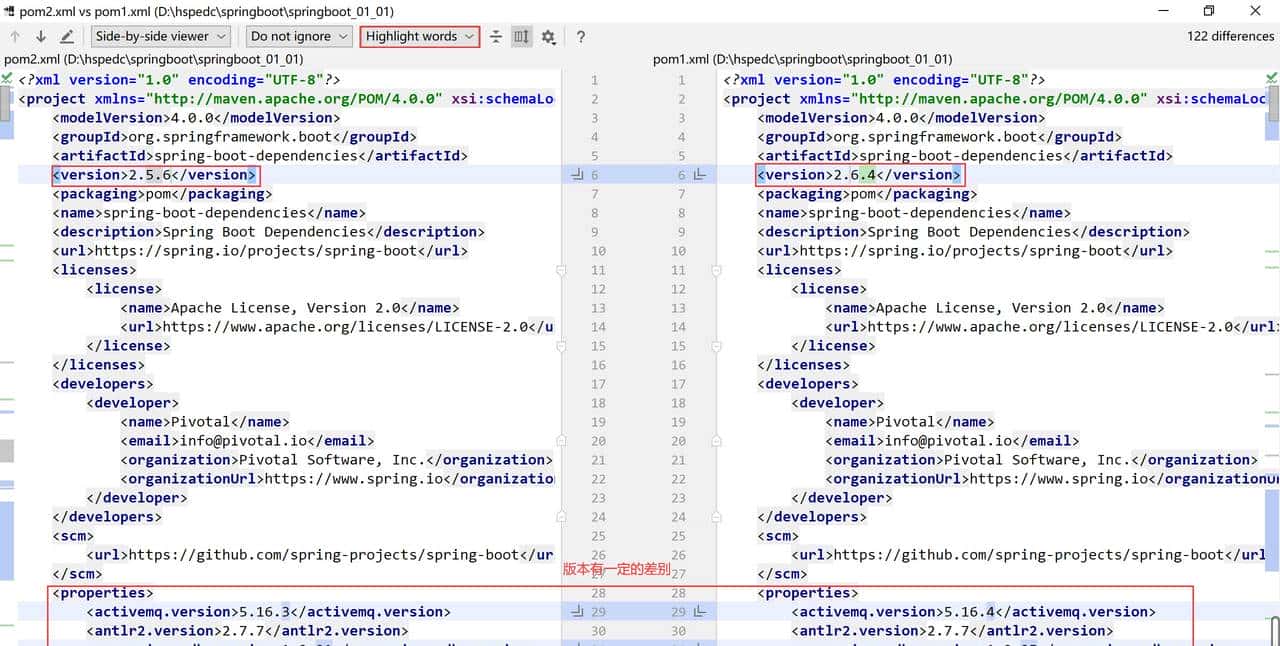The image size is (1280, 646).
Task: Open the Highlight words dropdown
Action: point(420,37)
